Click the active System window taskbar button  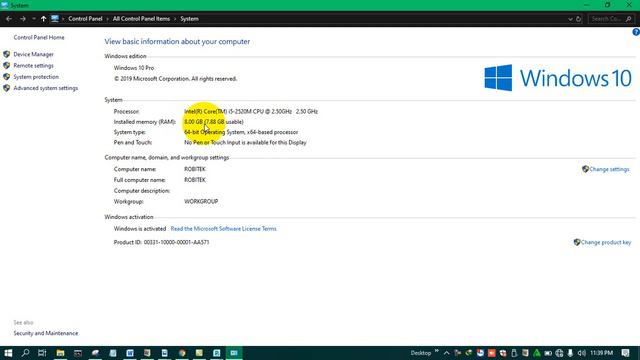(234, 353)
